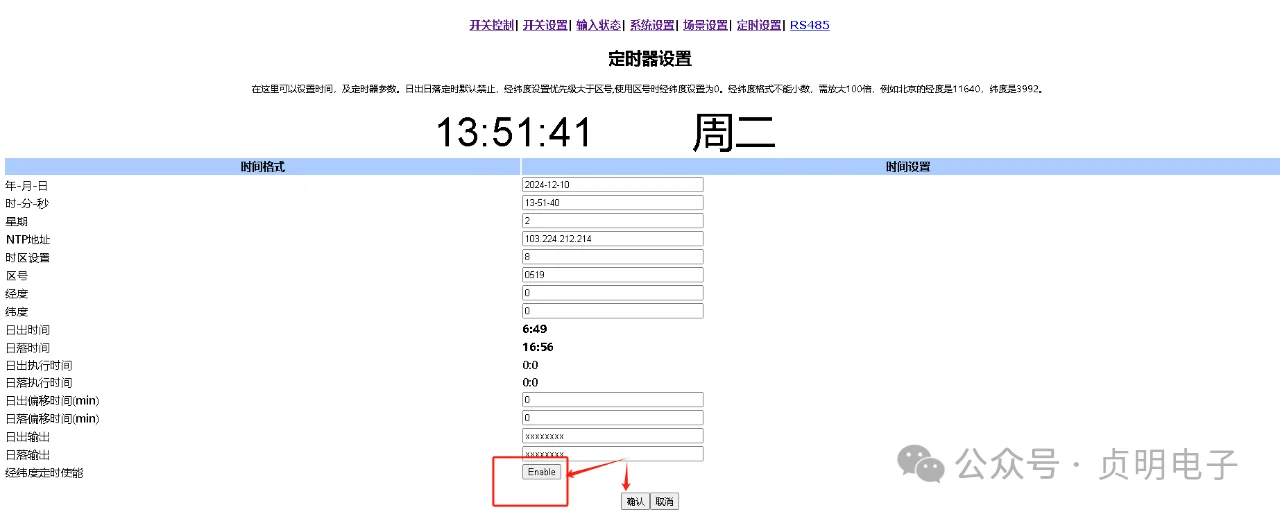Click the 日落时间 row label

pos(27,347)
